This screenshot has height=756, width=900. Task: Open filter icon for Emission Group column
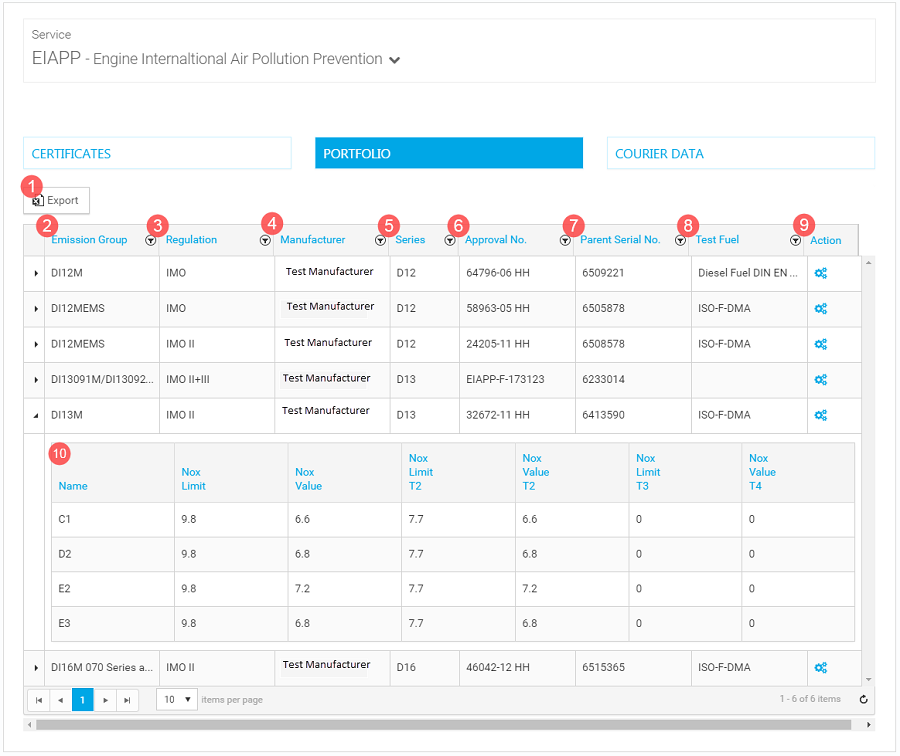150,241
